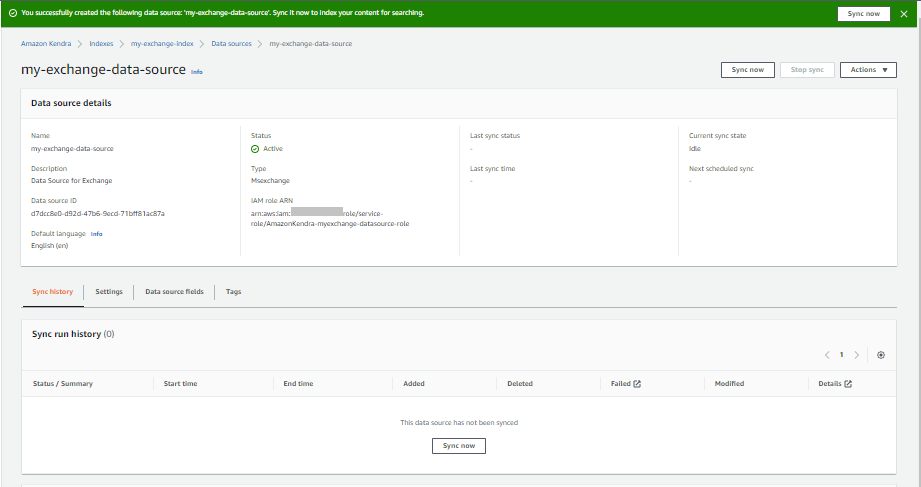The image size is (921, 487).
Task: Click the Deleted column header
Action: (520, 384)
